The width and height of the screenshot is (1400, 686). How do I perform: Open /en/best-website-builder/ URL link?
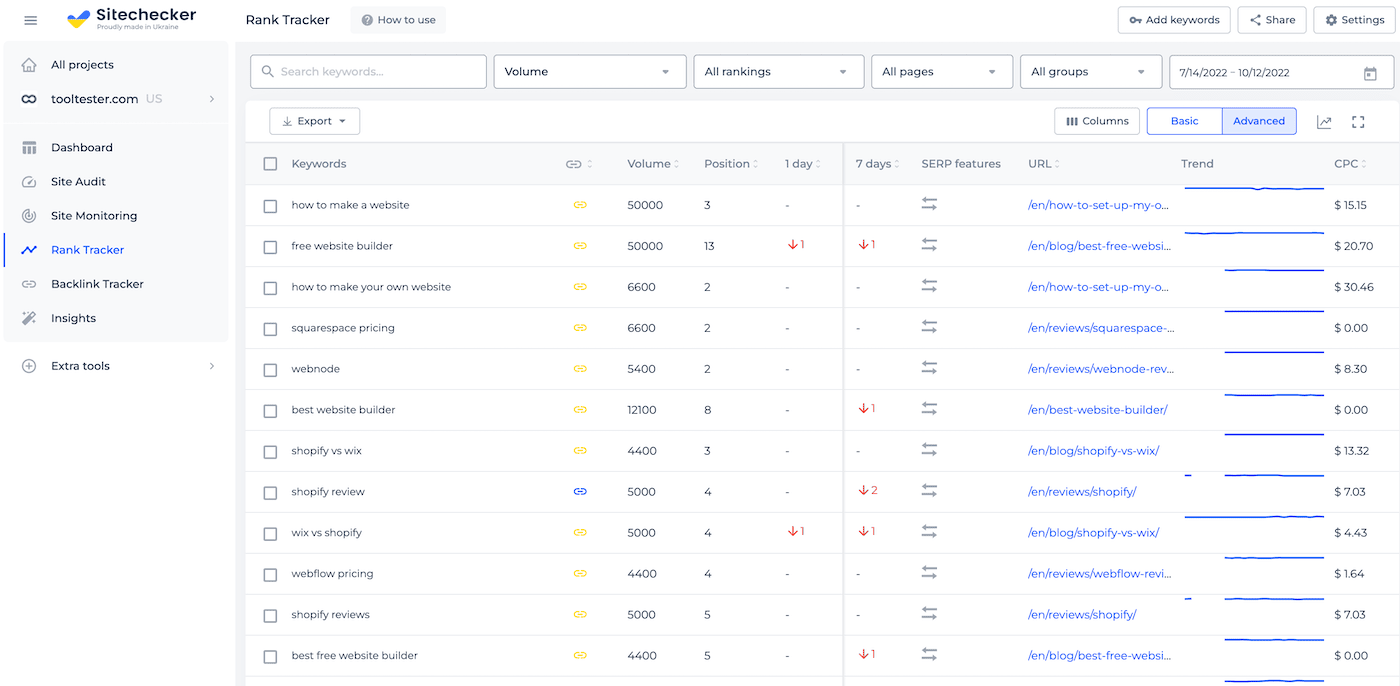coord(1098,410)
